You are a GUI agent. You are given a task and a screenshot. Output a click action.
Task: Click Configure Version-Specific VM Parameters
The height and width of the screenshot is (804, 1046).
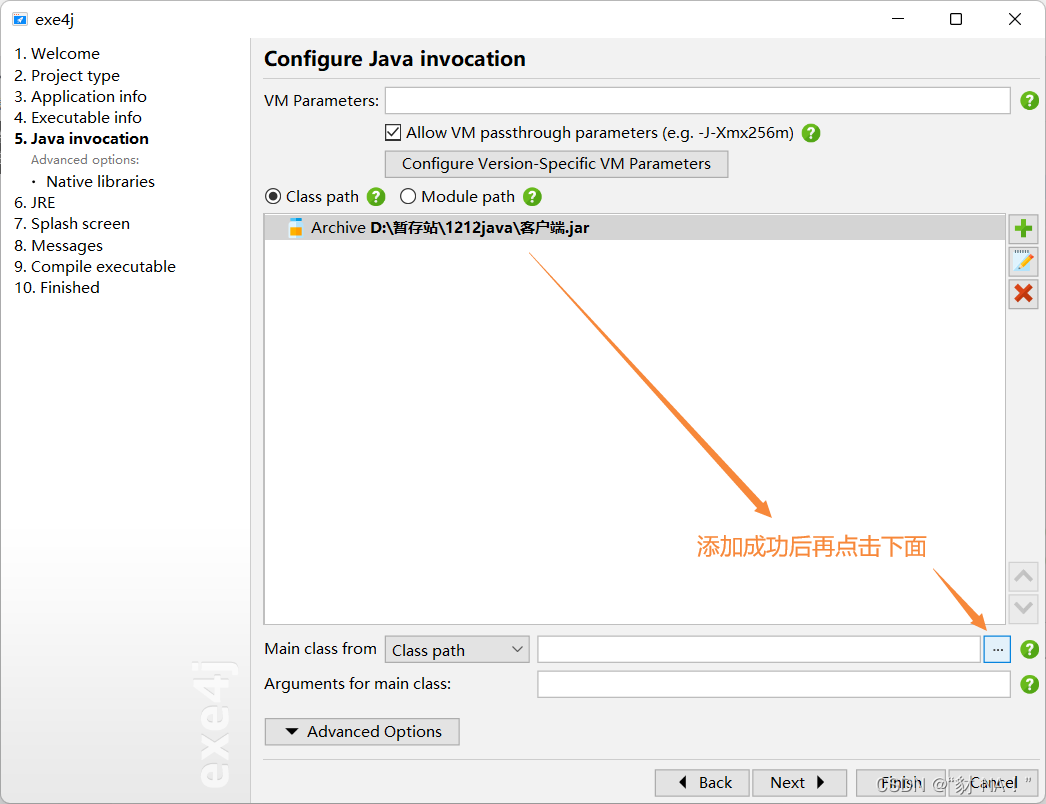tap(556, 163)
